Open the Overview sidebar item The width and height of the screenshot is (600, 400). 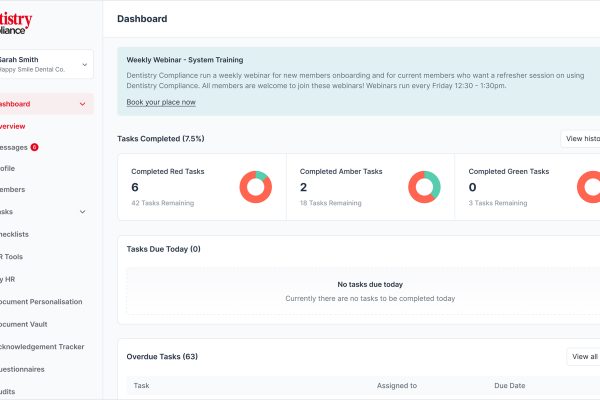tap(12, 126)
